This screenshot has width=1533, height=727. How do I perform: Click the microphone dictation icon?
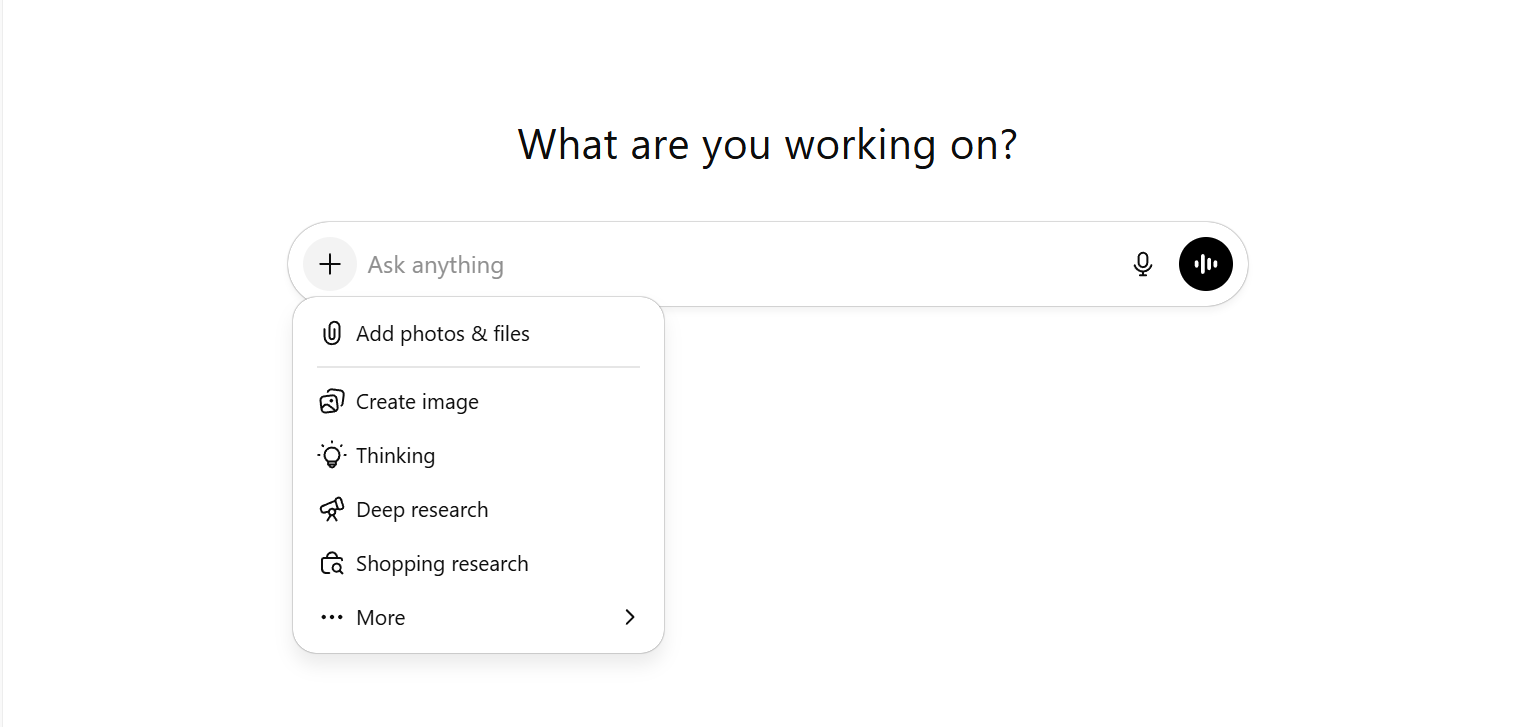1143,264
